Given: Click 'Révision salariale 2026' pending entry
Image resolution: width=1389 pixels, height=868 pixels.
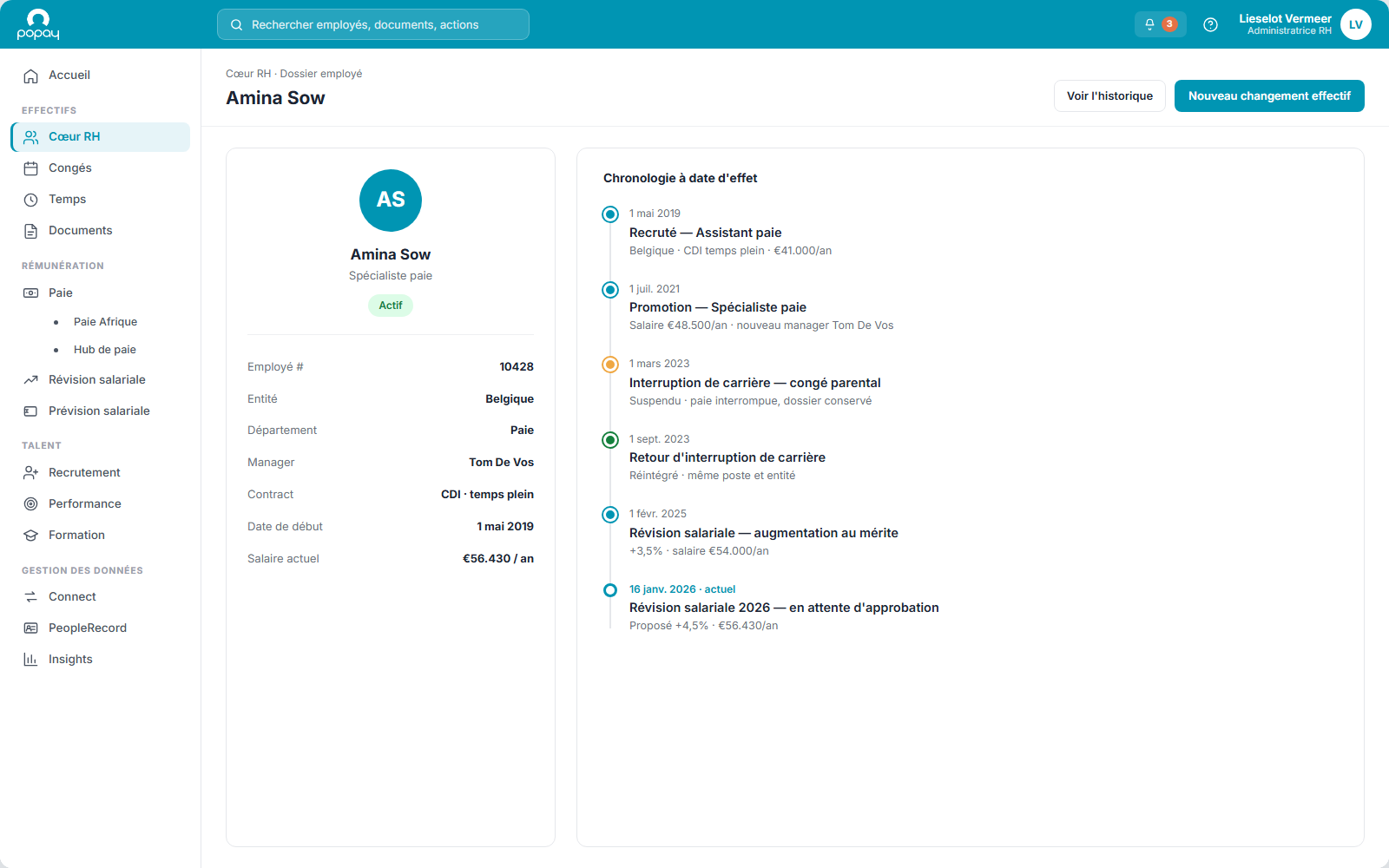Looking at the screenshot, I should [784, 608].
